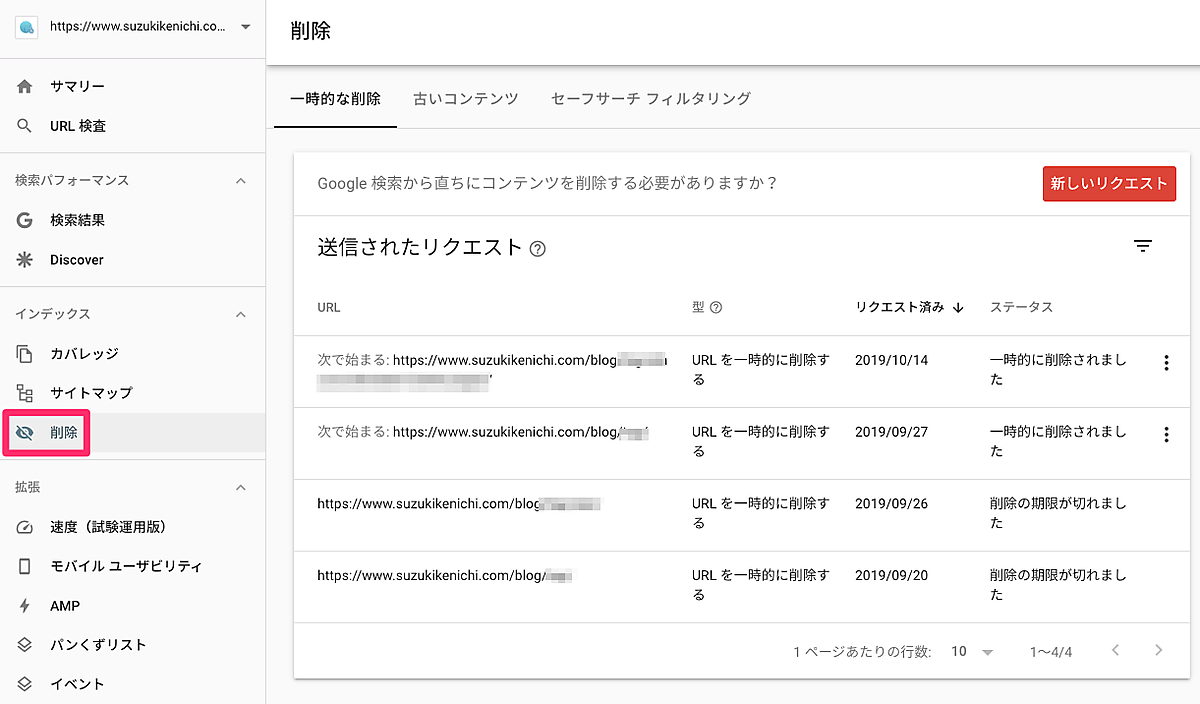Viewport: 1200px width, 704px height.
Task: Collapse the インデックス section
Action: (x=240, y=315)
